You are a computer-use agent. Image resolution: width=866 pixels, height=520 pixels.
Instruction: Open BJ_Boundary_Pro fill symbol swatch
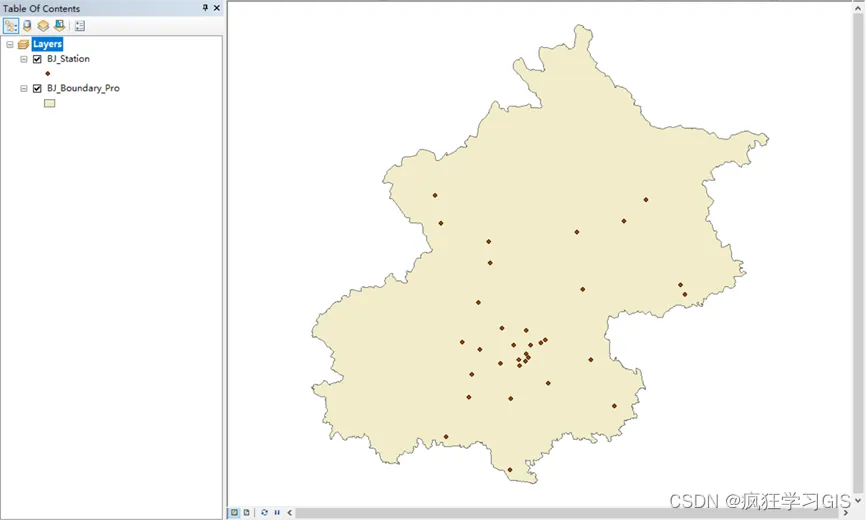pos(50,103)
